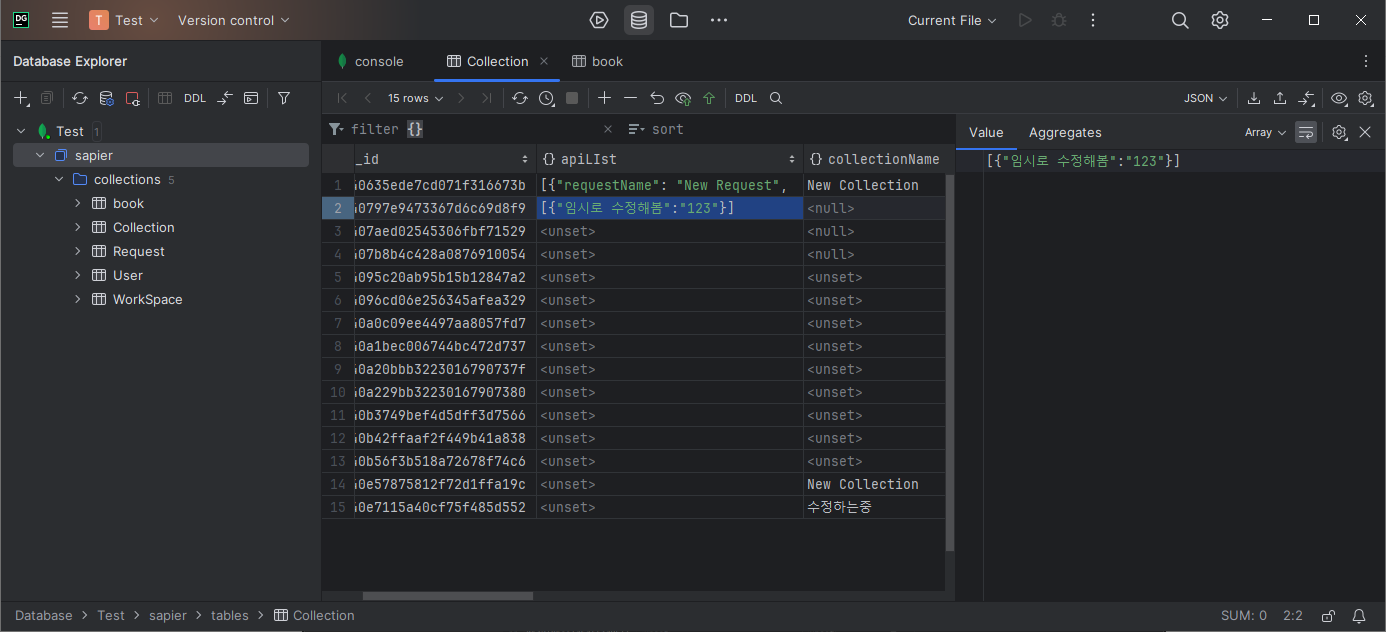Open the Database tool window icon
Image resolution: width=1386 pixels, height=632 pixels.
[639, 20]
